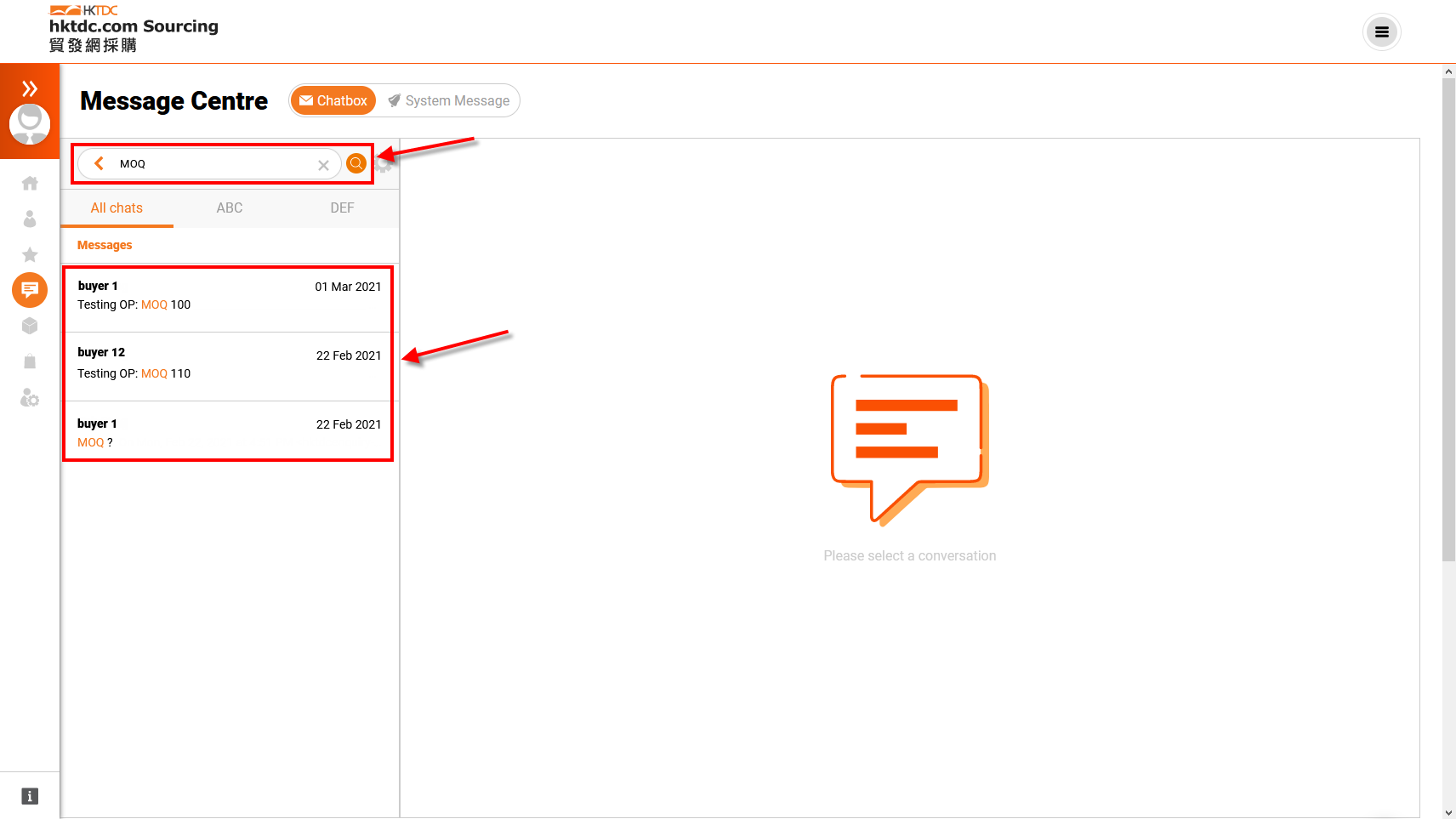Clear the search text with X
The height and width of the screenshot is (819, 1456).
pyautogui.click(x=323, y=165)
